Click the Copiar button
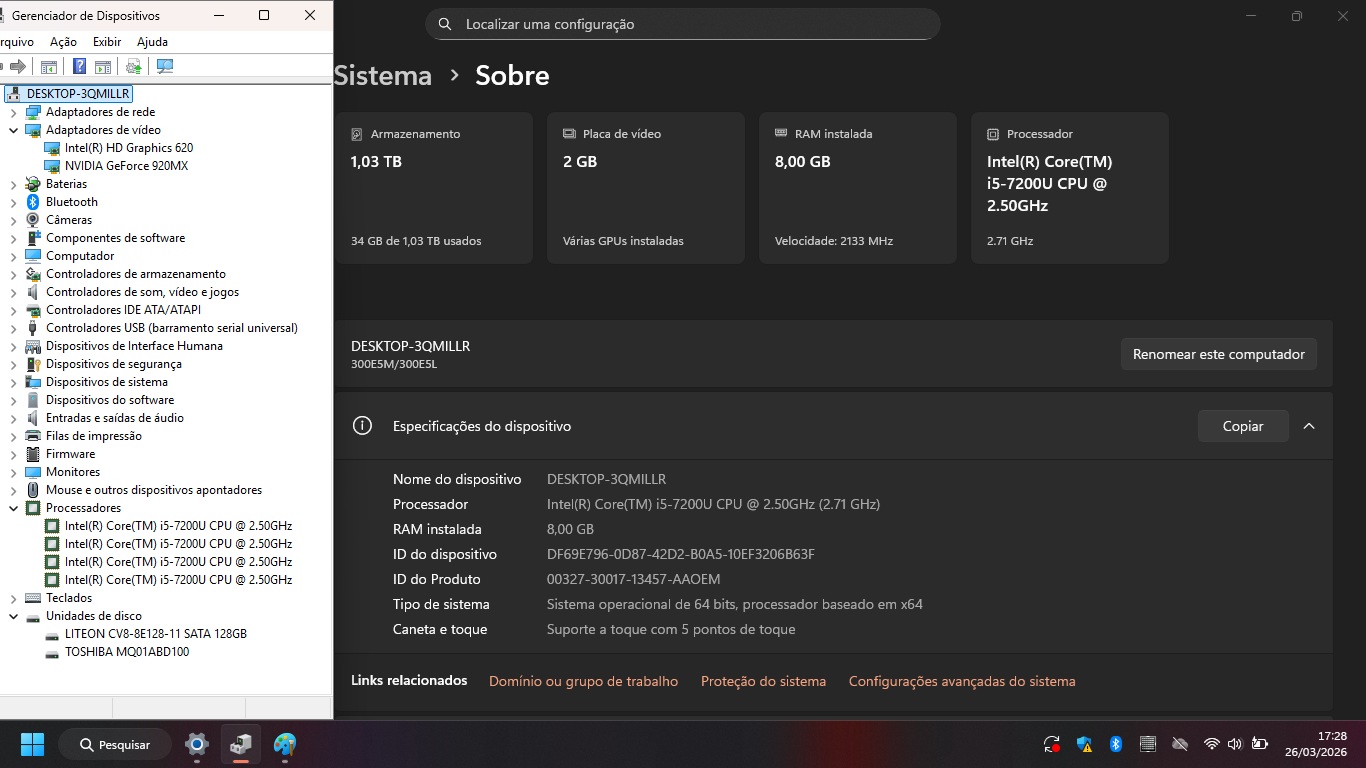 pyautogui.click(x=1243, y=426)
